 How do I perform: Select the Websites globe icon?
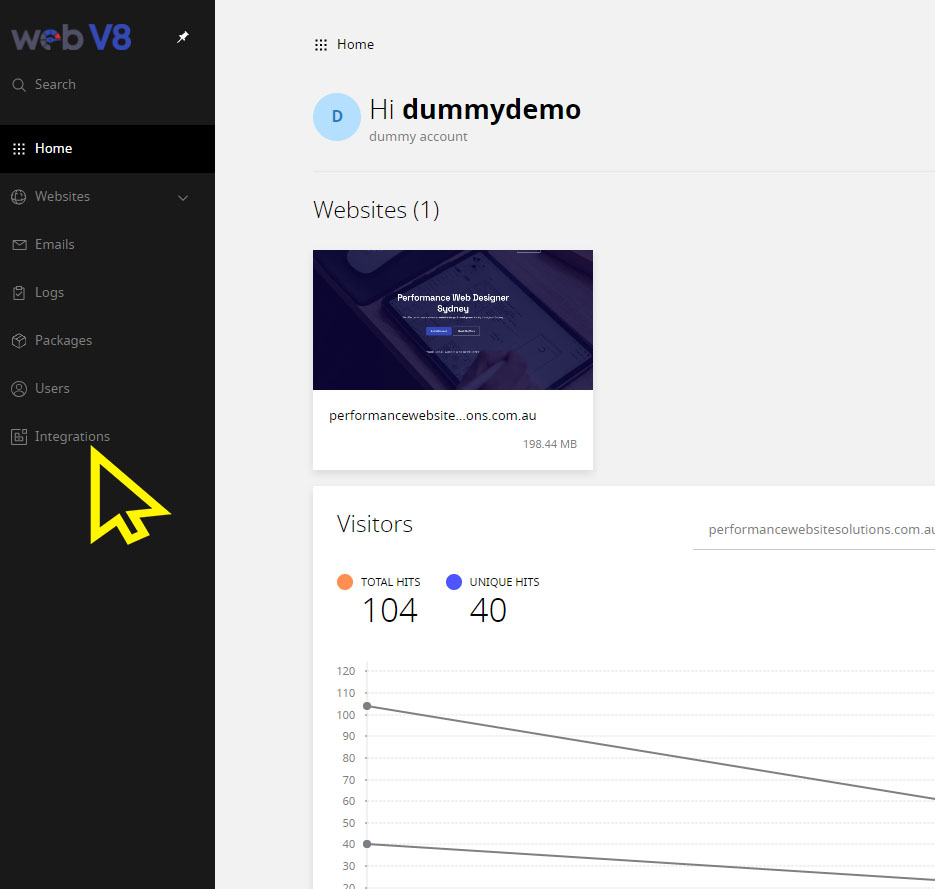pyautogui.click(x=19, y=196)
